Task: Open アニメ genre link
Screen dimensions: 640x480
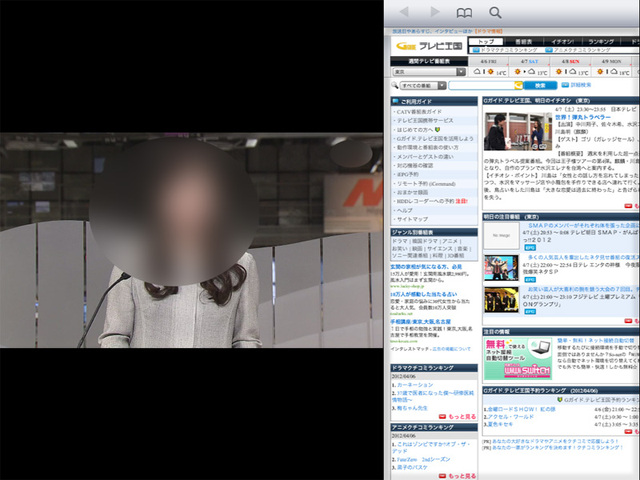Action: point(450,241)
